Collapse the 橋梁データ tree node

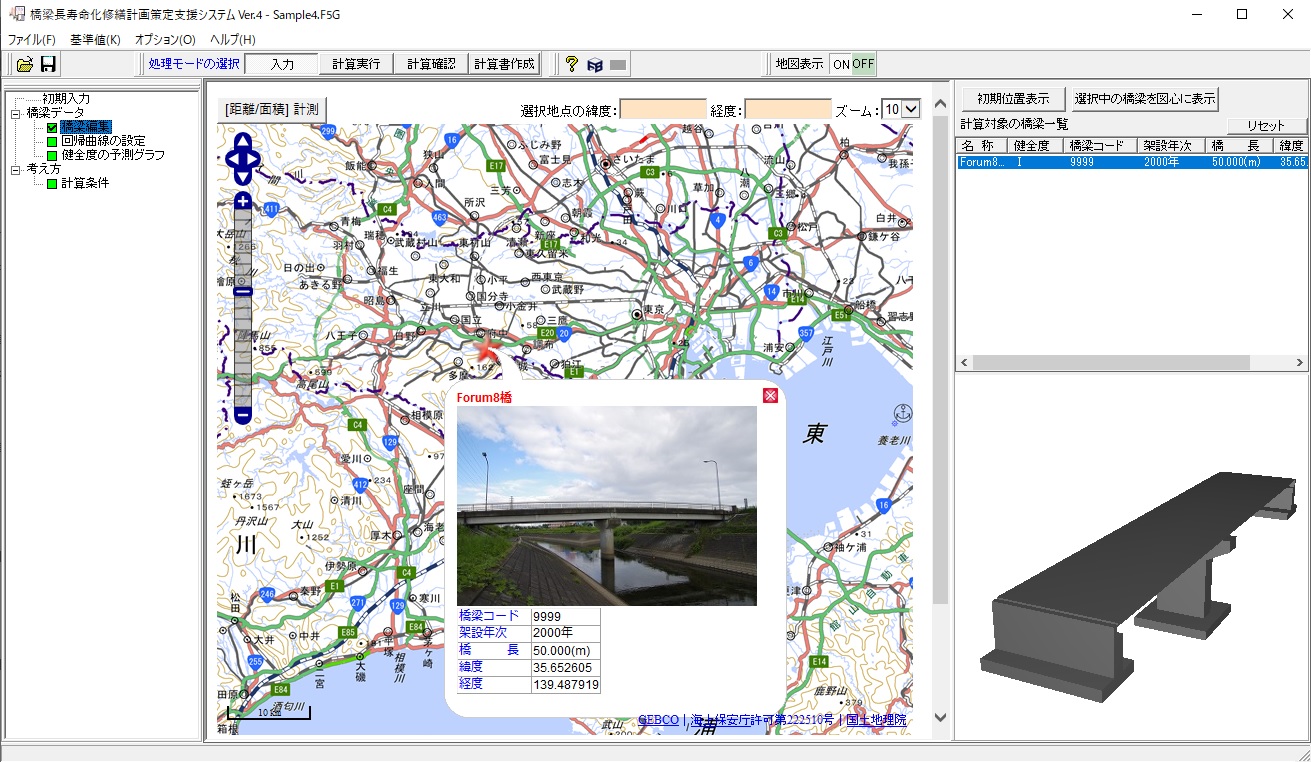[16, 113]
